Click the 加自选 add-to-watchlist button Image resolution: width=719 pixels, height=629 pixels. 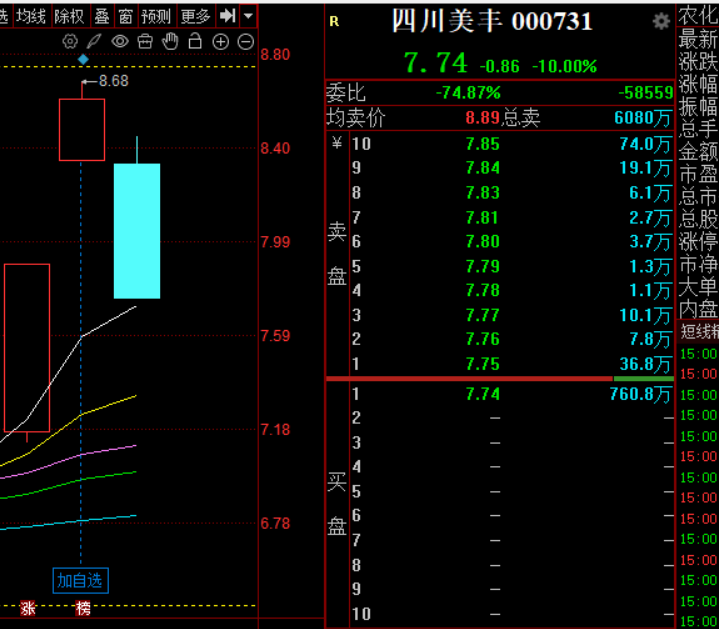(x=80, y=581)
